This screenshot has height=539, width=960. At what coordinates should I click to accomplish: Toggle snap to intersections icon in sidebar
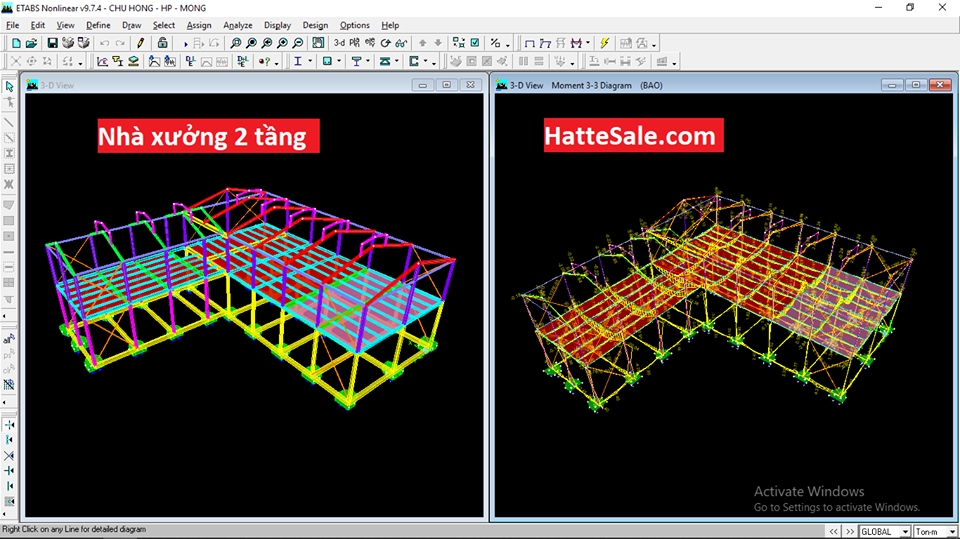click(9, 455)
